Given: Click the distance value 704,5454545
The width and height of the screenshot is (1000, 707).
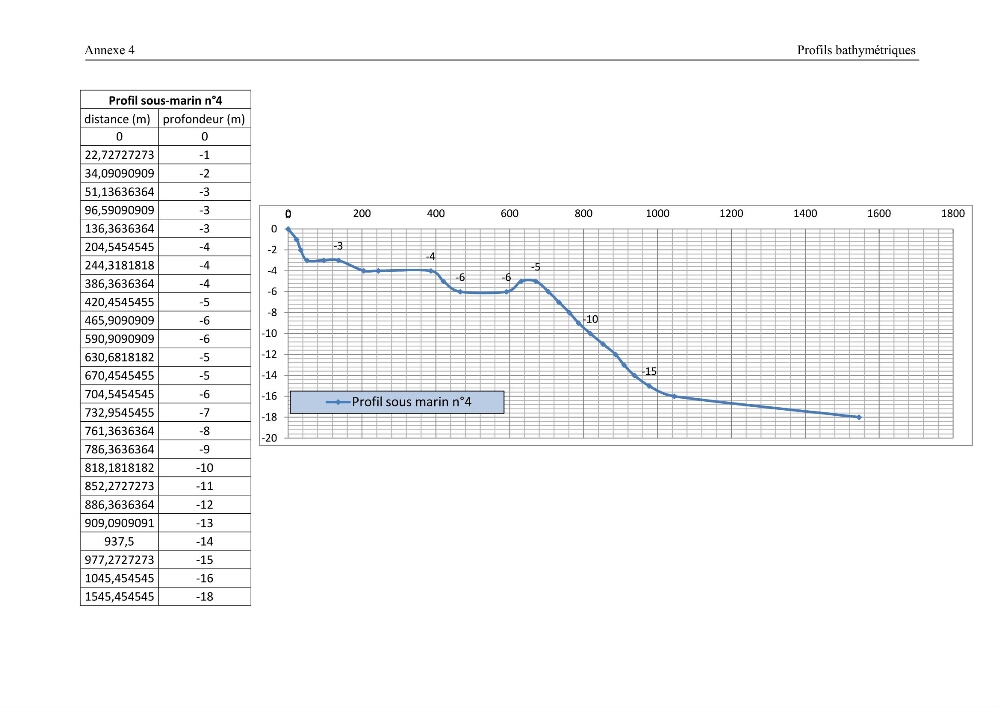Looking at the screenshot, I should 119,394.
